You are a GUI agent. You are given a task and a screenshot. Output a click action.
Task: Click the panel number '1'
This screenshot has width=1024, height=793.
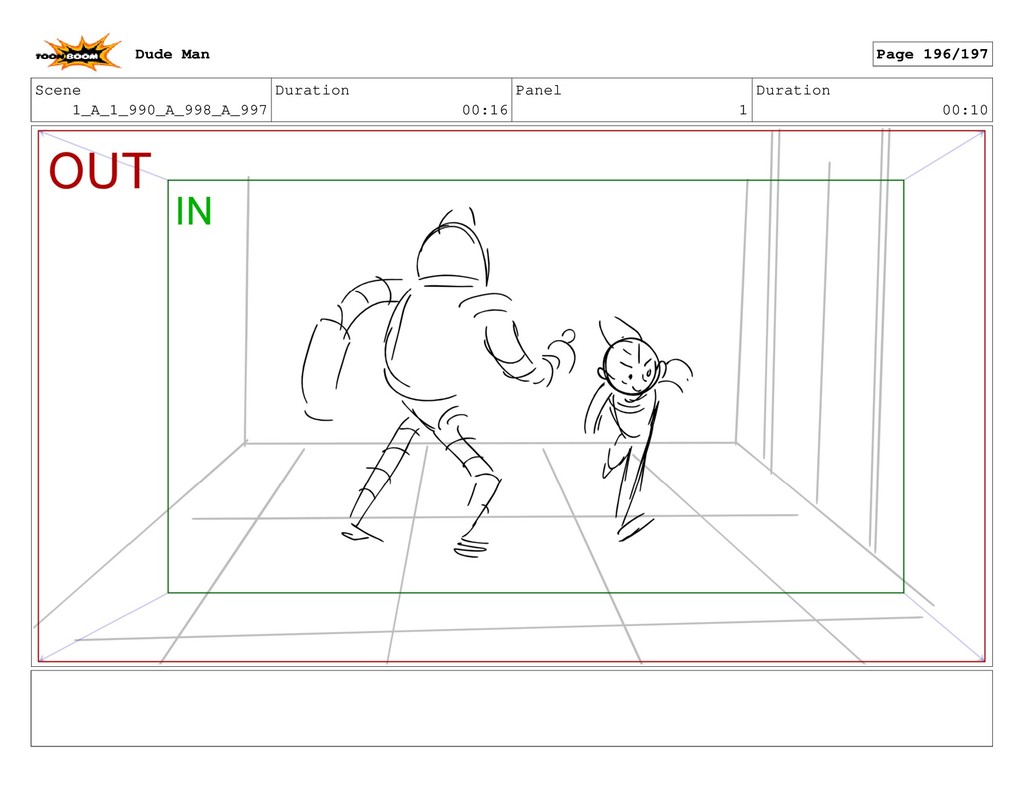pyautogui.click(x=743, y=110)
